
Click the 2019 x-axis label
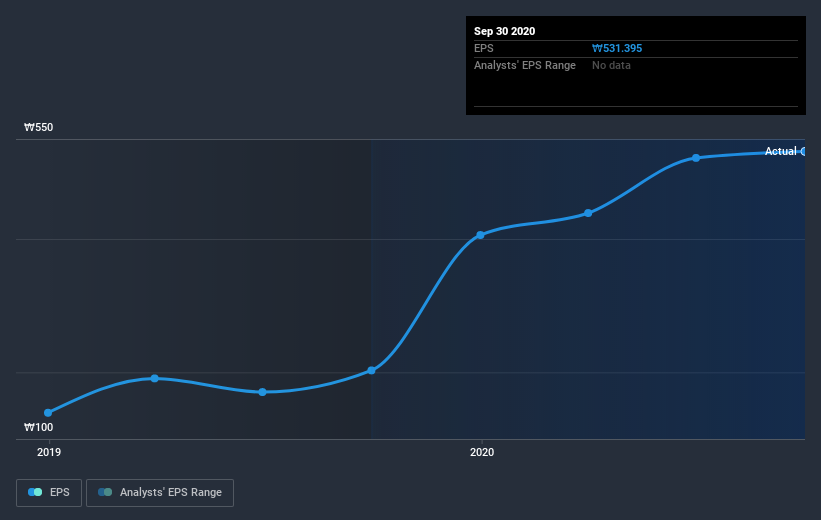click(49, 452)
